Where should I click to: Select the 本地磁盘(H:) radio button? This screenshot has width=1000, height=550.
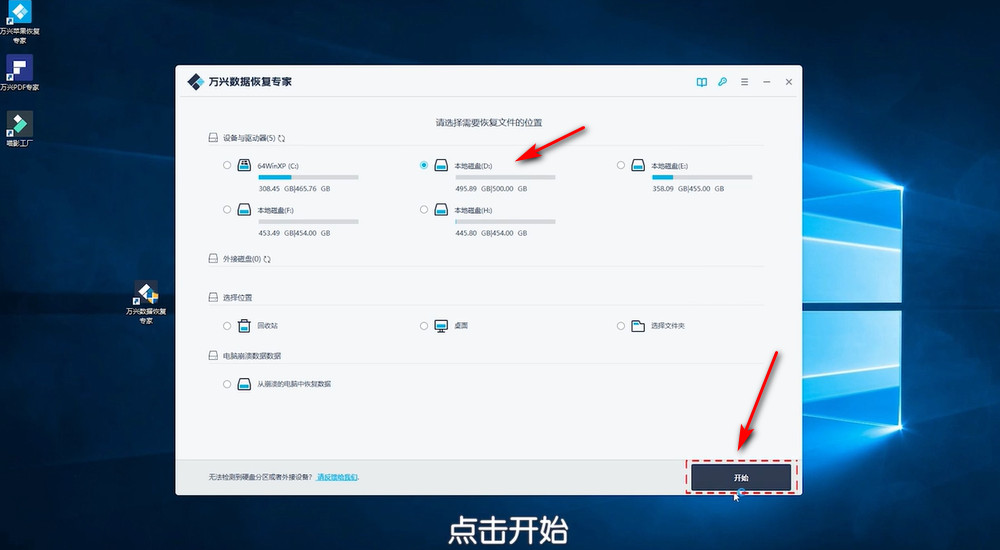pyautogui.click(x=424, y=209)
